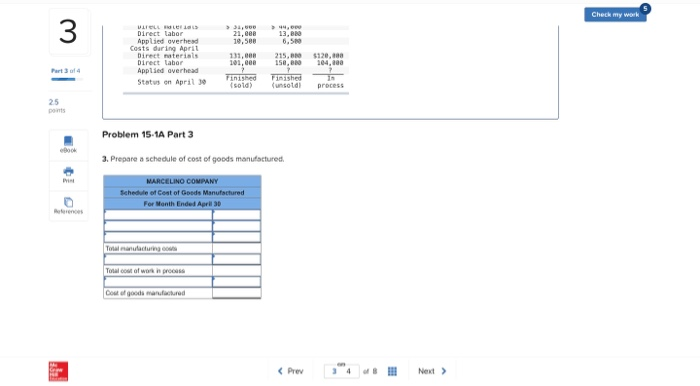Screen dimensions: 700x386
Task: Click the Check my work button
Action: [615, 14]
